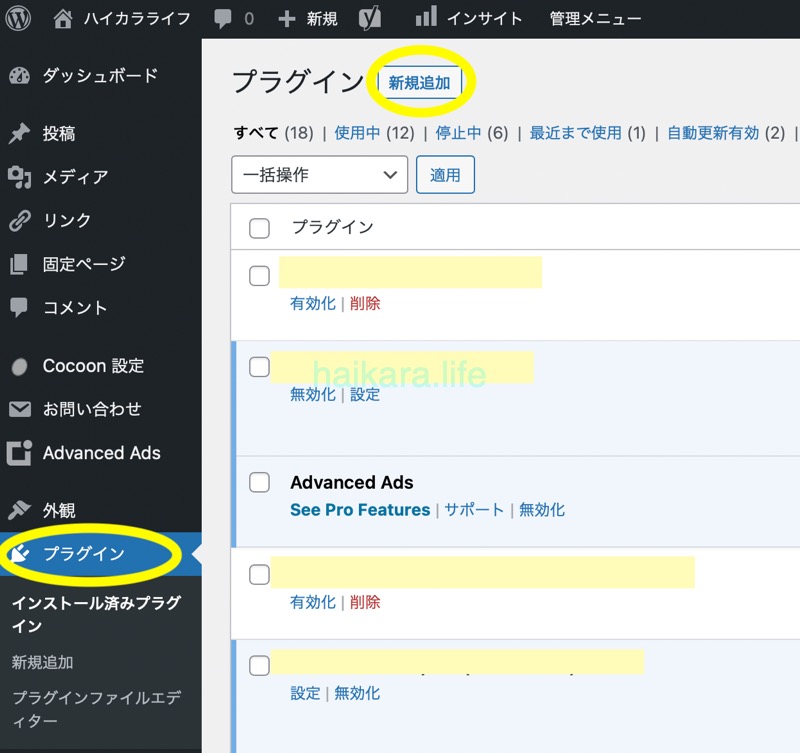Filter plugins by すべて (18)
Screen dimensions: 800x753
[x=273, y=133]
